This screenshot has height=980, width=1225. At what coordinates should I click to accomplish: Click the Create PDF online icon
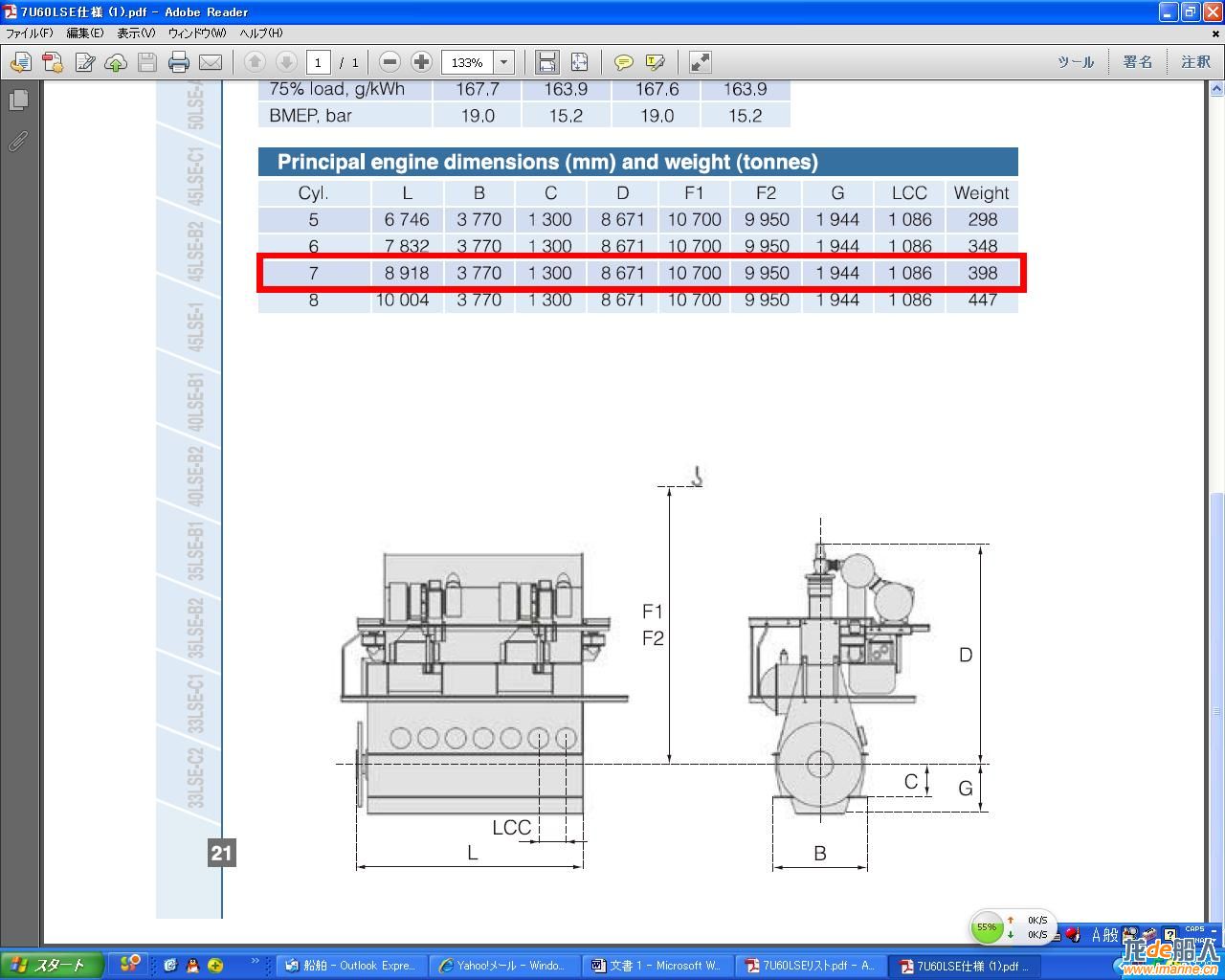coord(52,62)
